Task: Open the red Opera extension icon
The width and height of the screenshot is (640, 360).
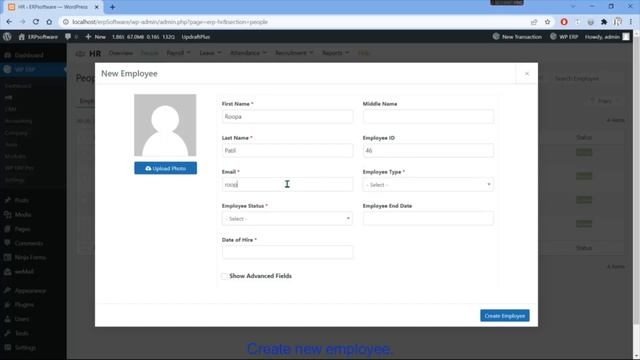Action: (x=564, y=22)
